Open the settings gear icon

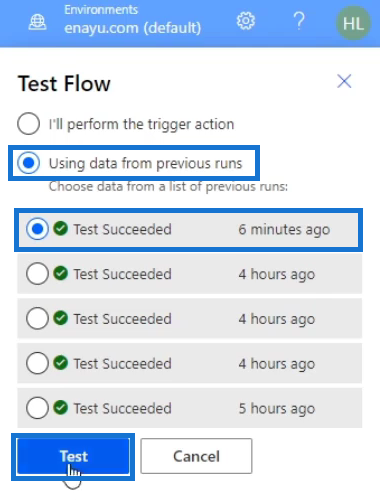(246, 21)
